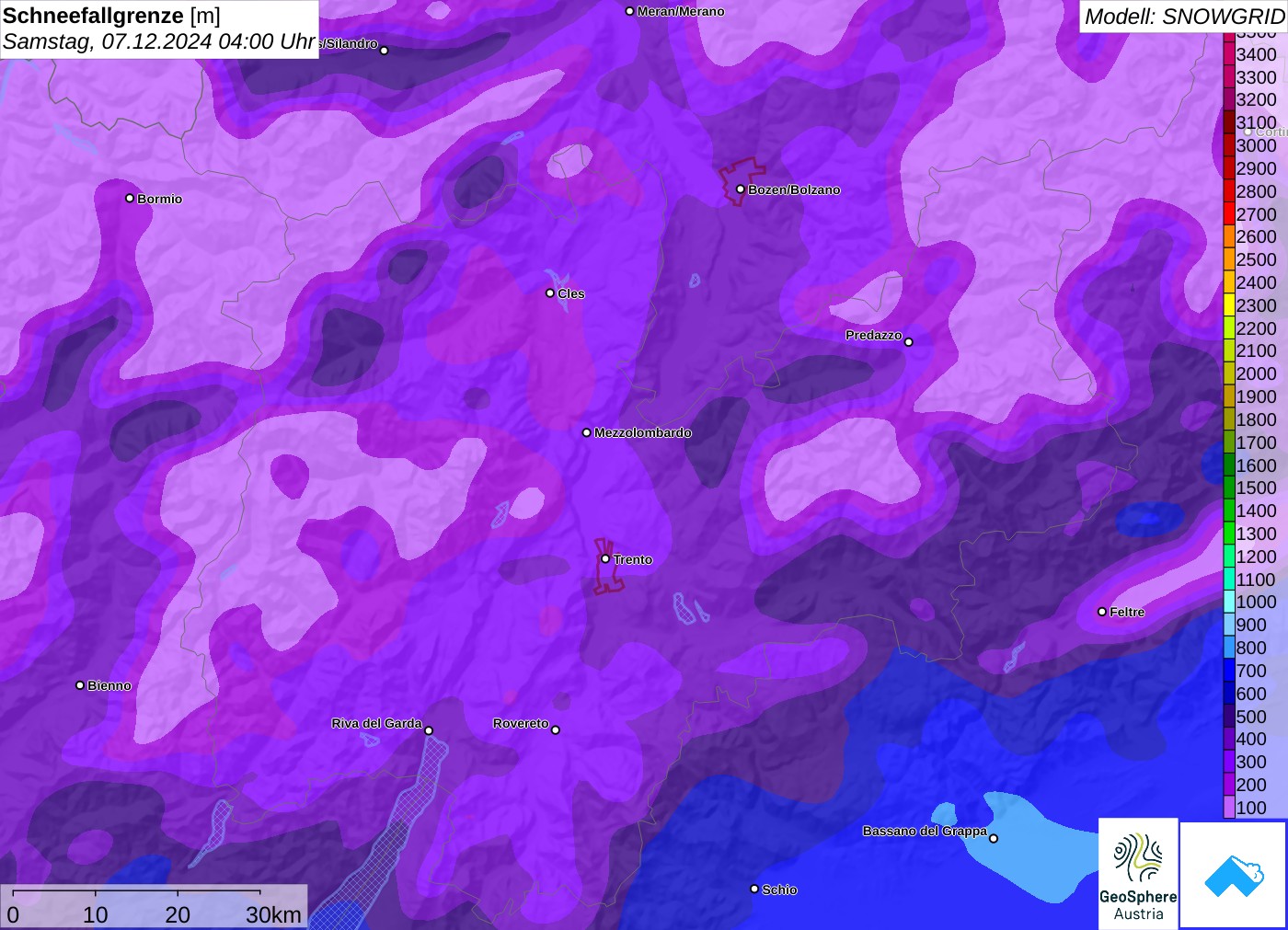The width and height of the screenshot is (1288, 930).
Task: Click the legend value 1600
Action: (1257, 465)
